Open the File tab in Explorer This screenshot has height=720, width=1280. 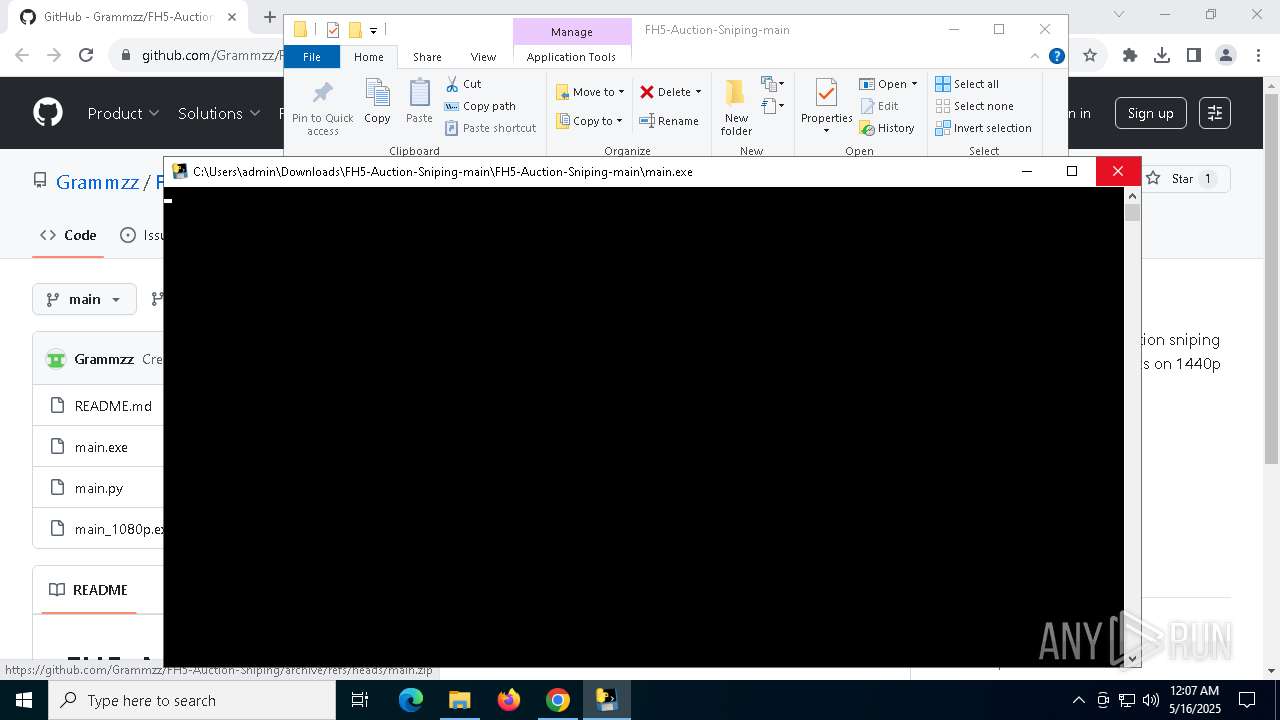312,57
